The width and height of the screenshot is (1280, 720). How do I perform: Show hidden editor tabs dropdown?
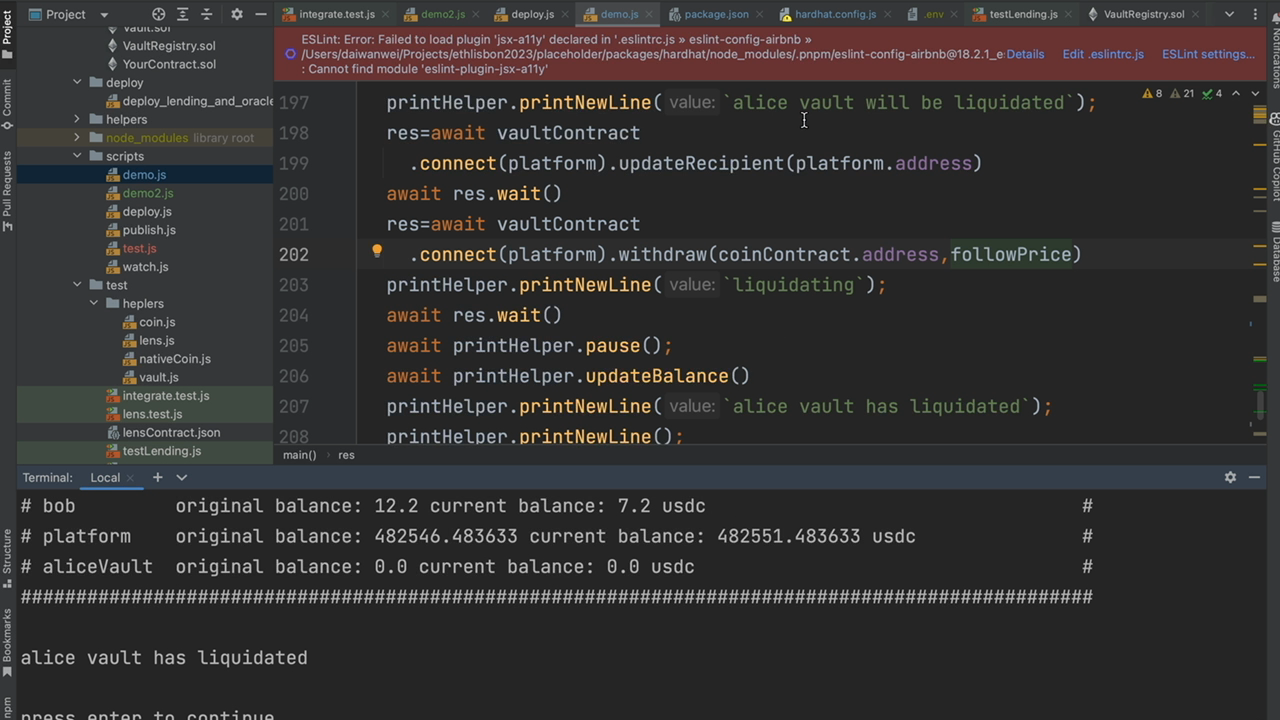(x=1229, y=14)
